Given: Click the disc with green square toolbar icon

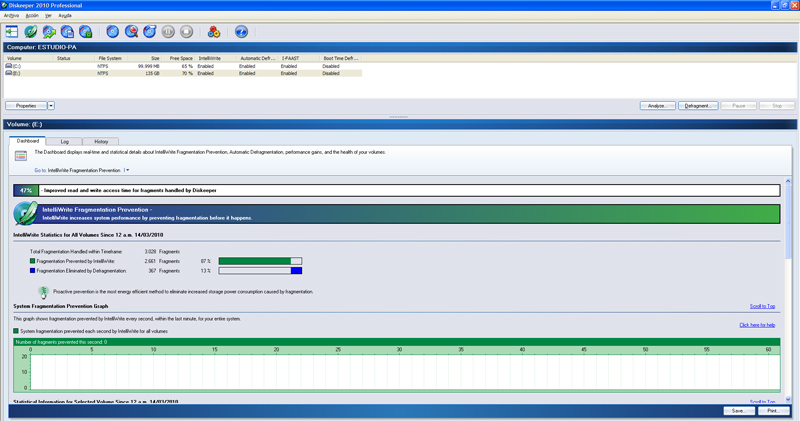Looking at the screenshot, I should point(86,32).
